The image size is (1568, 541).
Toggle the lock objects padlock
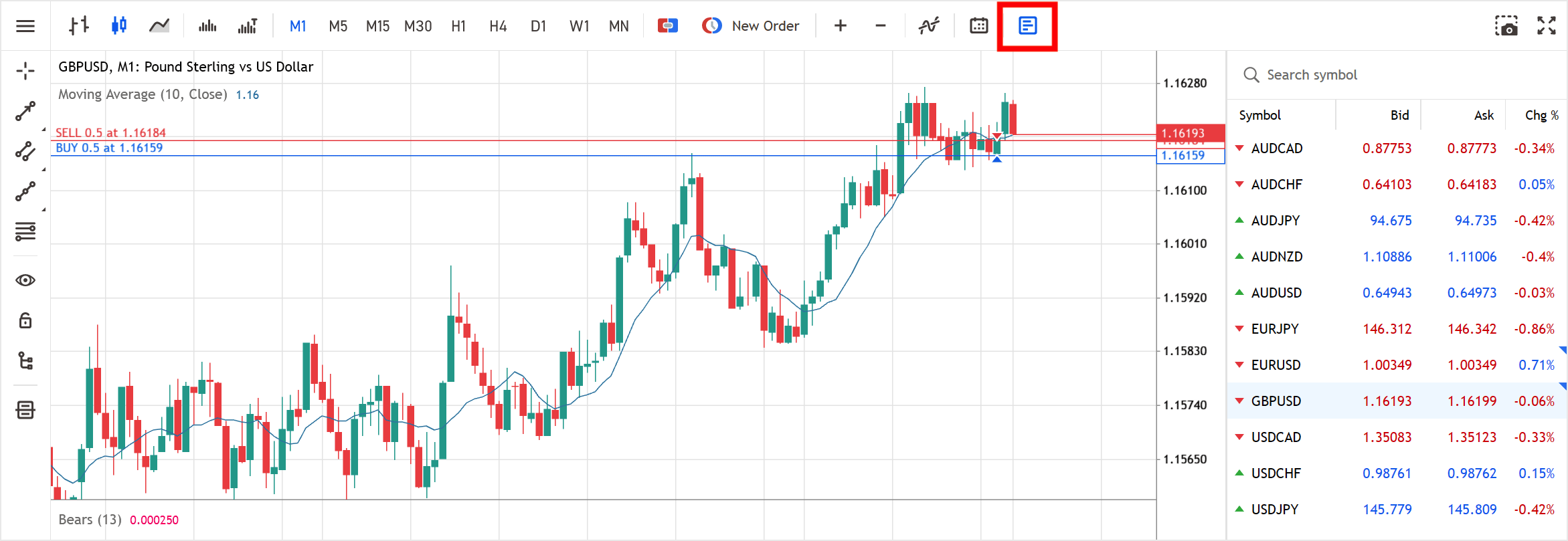coord(25,320)
